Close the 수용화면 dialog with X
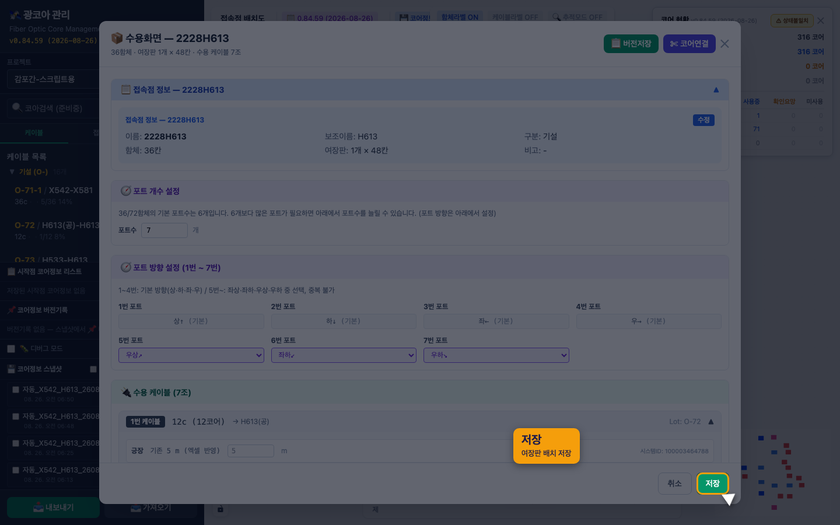 [724, 43]
